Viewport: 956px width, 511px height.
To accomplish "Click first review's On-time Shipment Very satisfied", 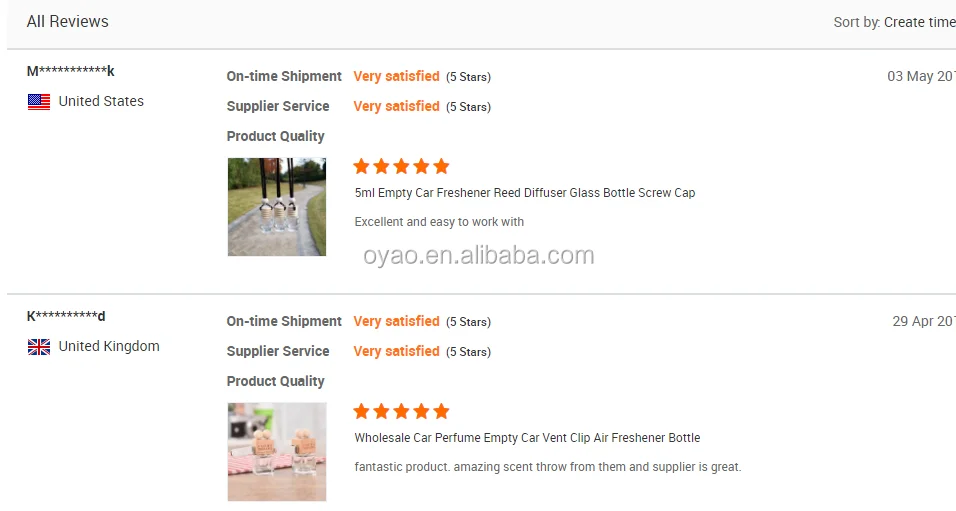I will [x=396, y=76].
